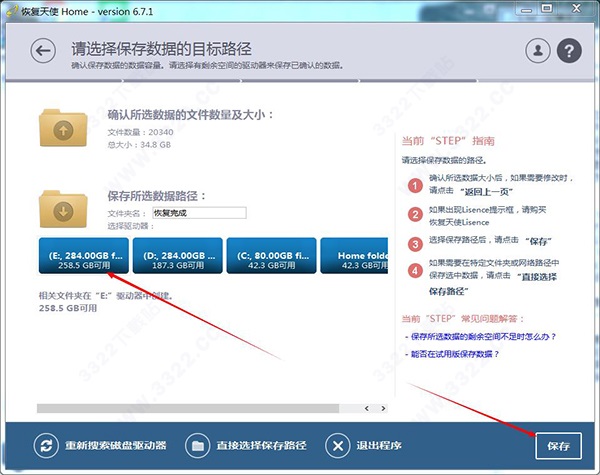The image size is (600, 475).
Task: Click the 重新搜索磁盘驱动器 label
Action: click(116, 446)
